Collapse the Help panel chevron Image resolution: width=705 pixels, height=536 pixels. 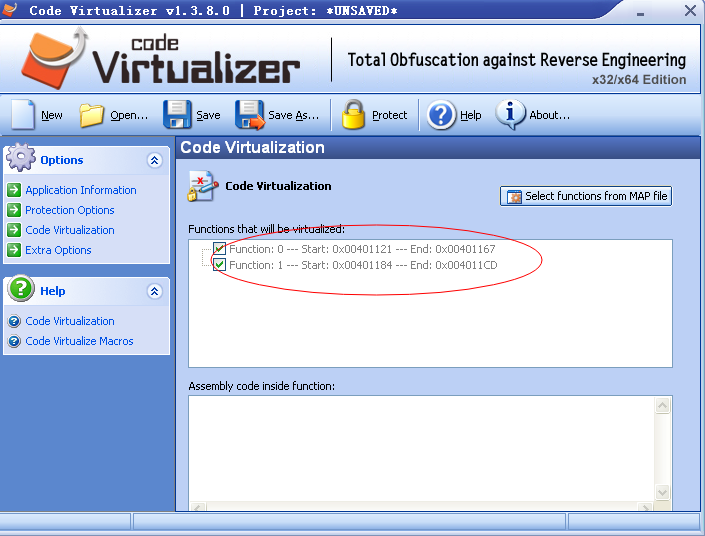click(154, 291)
